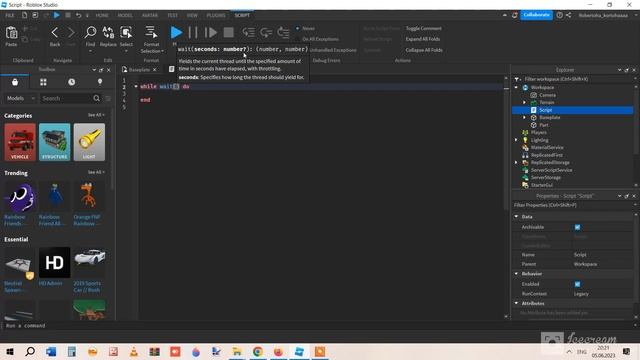The height and width of the screenshot is (360, 640).
Task: Open the Creations tab in Toolbox
Action: (x=100, y=82)
